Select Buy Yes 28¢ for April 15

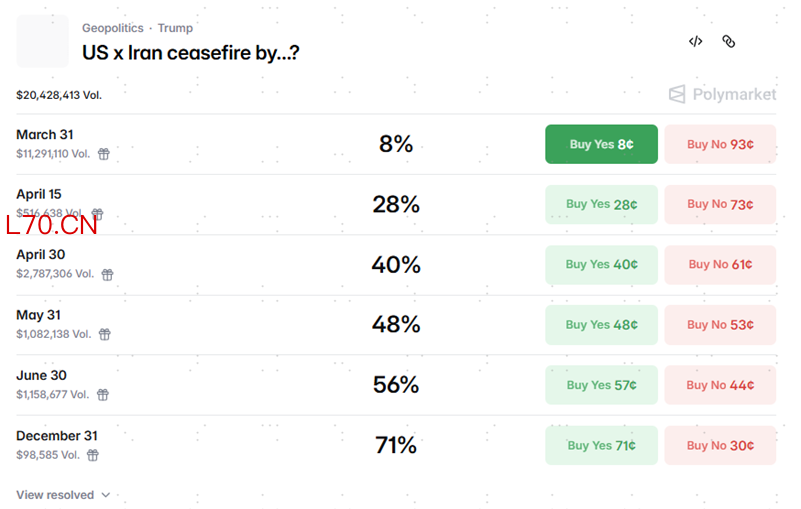[x=601, y=204]
